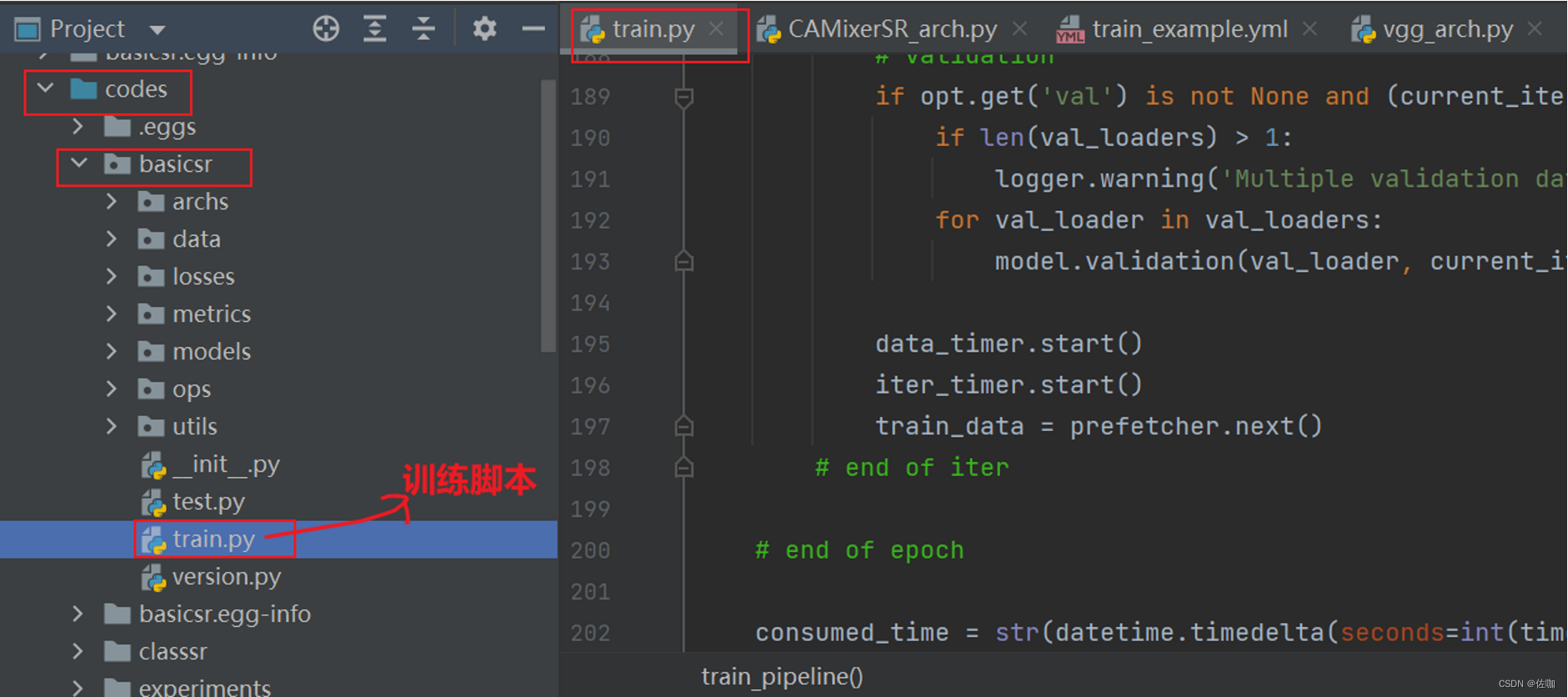Click the scrollbar thumb in Project panel
This screenshot has height=697, width=1568.
(547, 216)
